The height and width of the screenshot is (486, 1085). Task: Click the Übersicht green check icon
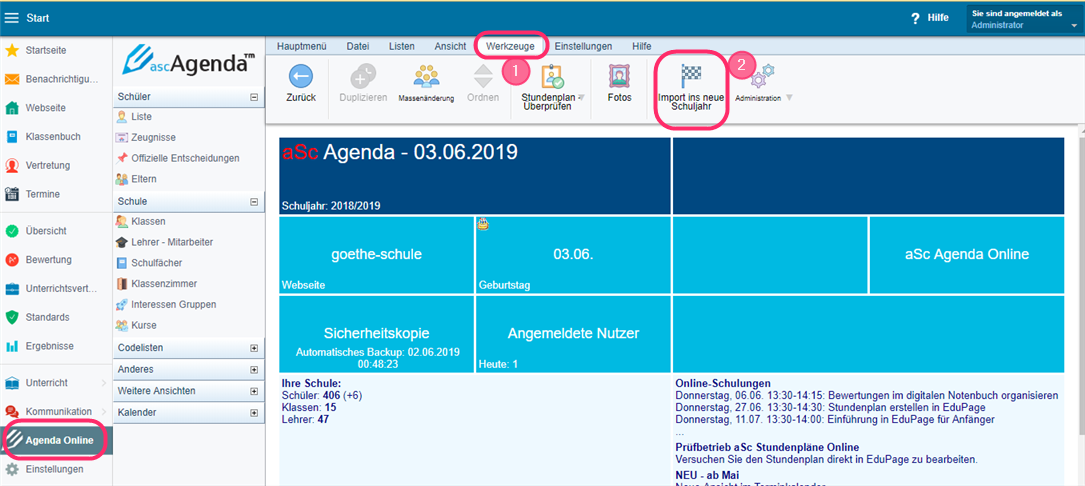click(12, 231)
